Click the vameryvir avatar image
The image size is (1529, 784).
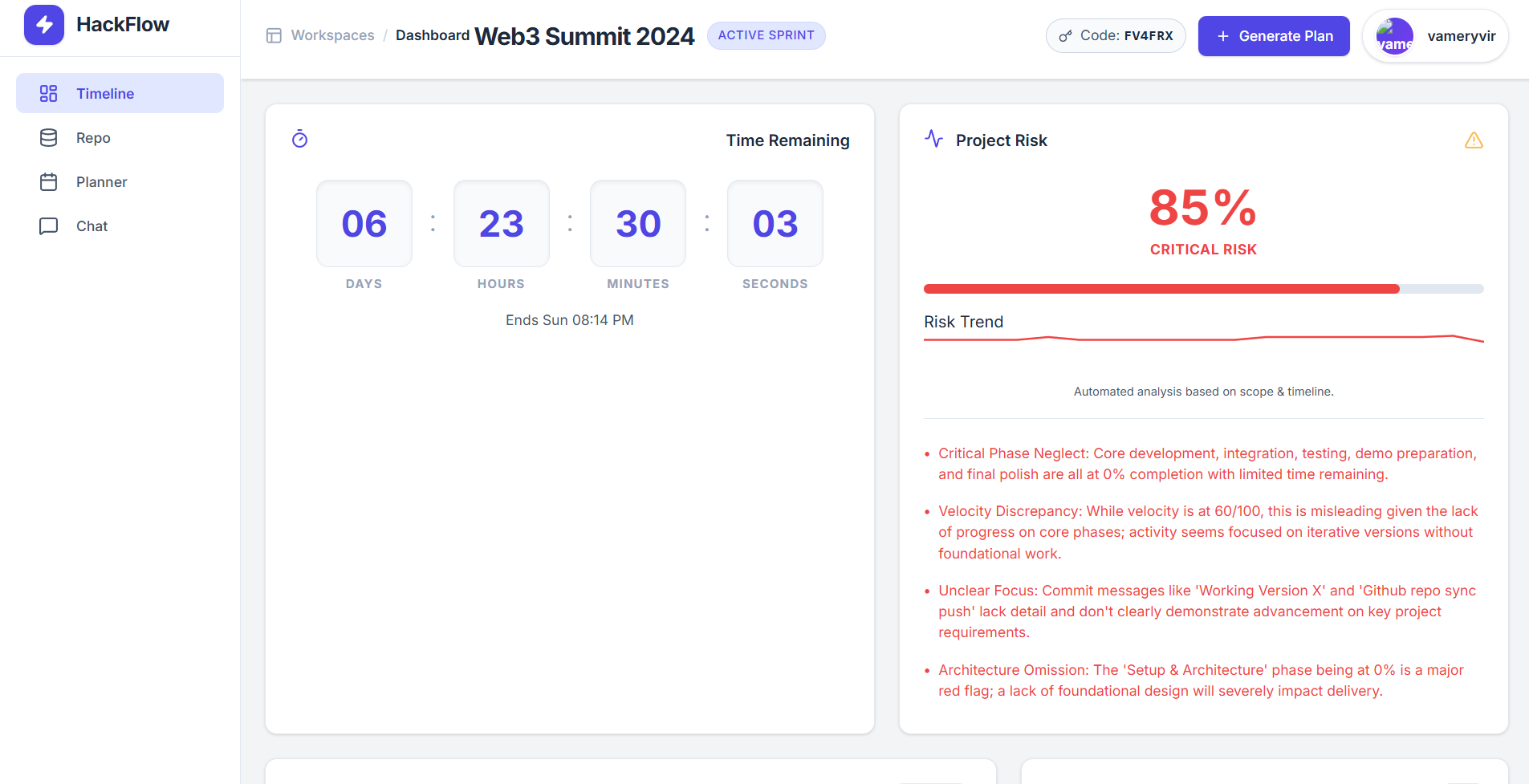(1394, 36)
